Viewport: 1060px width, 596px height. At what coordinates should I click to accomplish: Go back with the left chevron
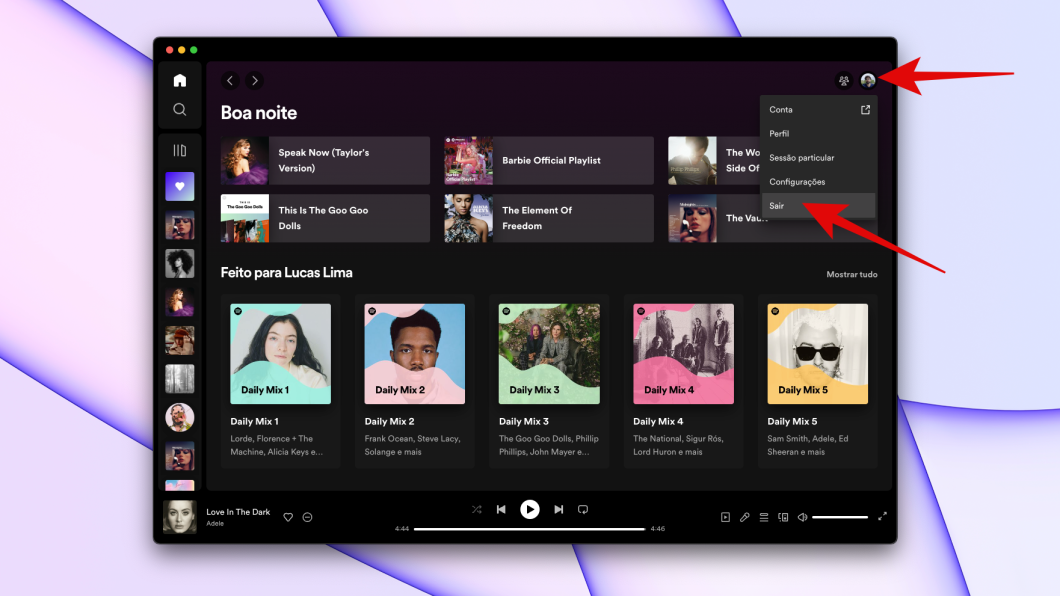pyautogui.click(x=230, y=80)
